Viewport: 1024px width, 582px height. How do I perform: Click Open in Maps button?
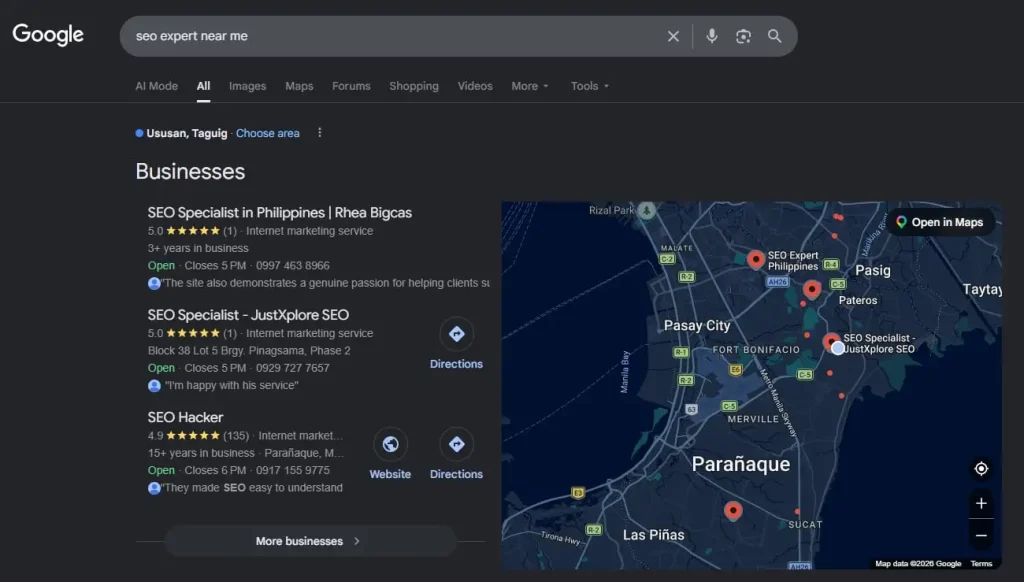pyautogui.click(x=940, y=222)
